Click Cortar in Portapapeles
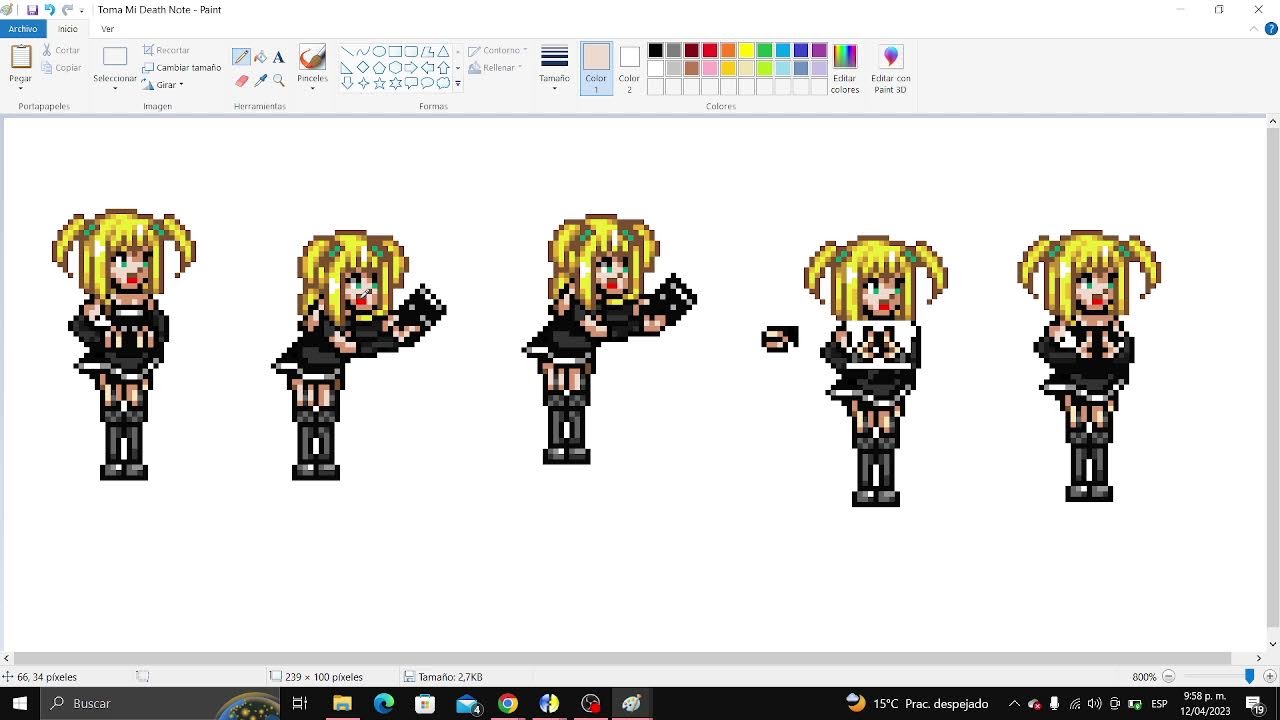 coord(61,50)
